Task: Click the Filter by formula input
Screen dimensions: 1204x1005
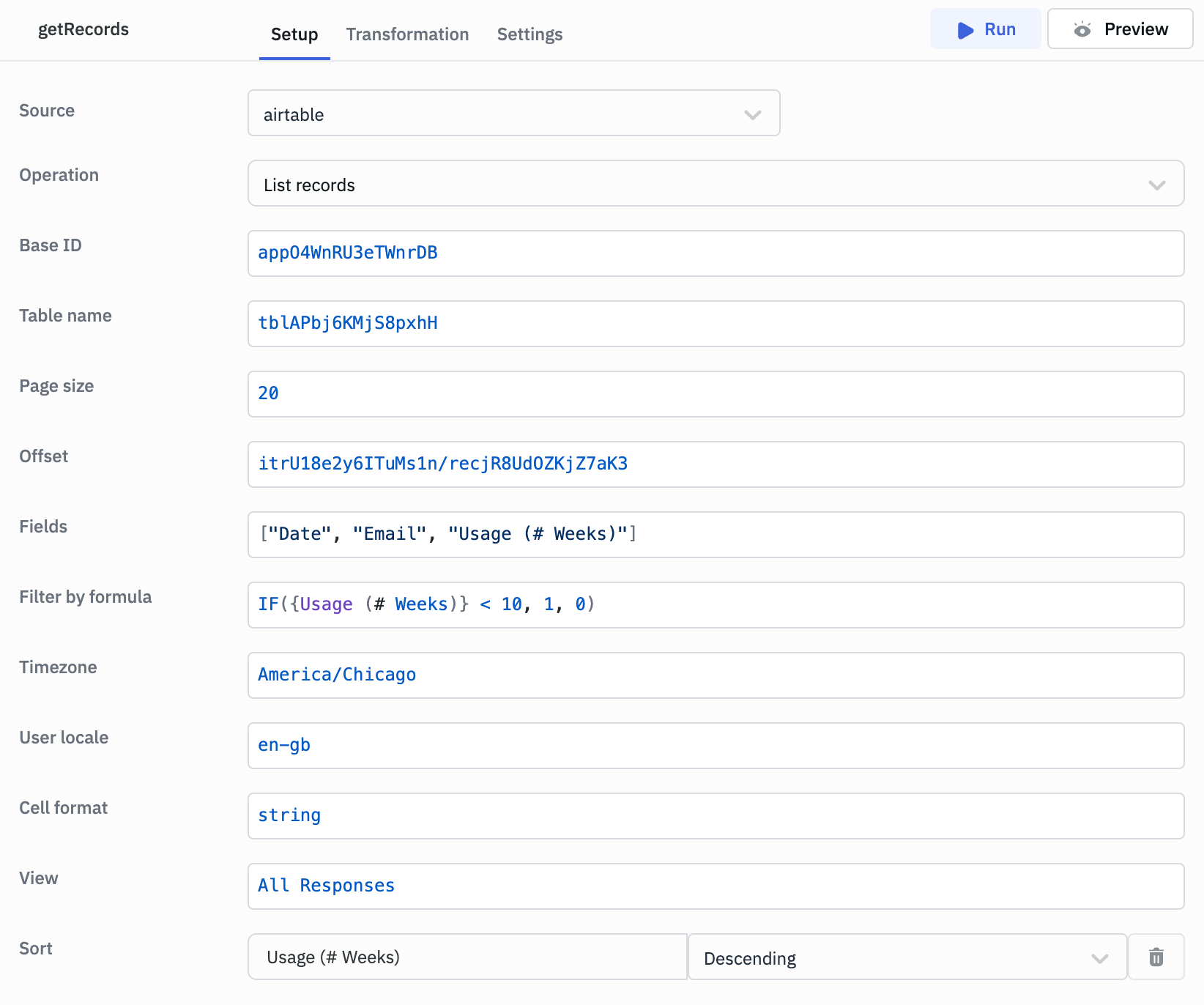Action: [716, 605]
